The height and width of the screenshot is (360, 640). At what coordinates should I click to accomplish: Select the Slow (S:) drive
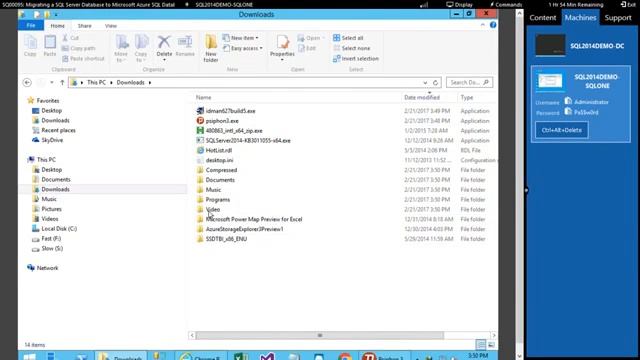point(52,248)
